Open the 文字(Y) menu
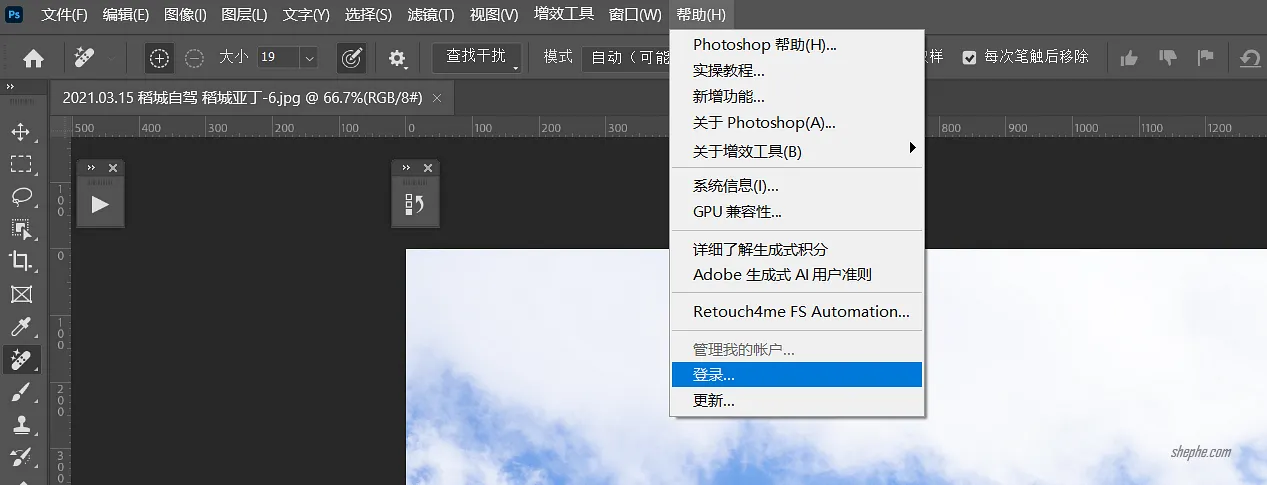This screenshot has width=1267, height=485. tap(306, 14)
